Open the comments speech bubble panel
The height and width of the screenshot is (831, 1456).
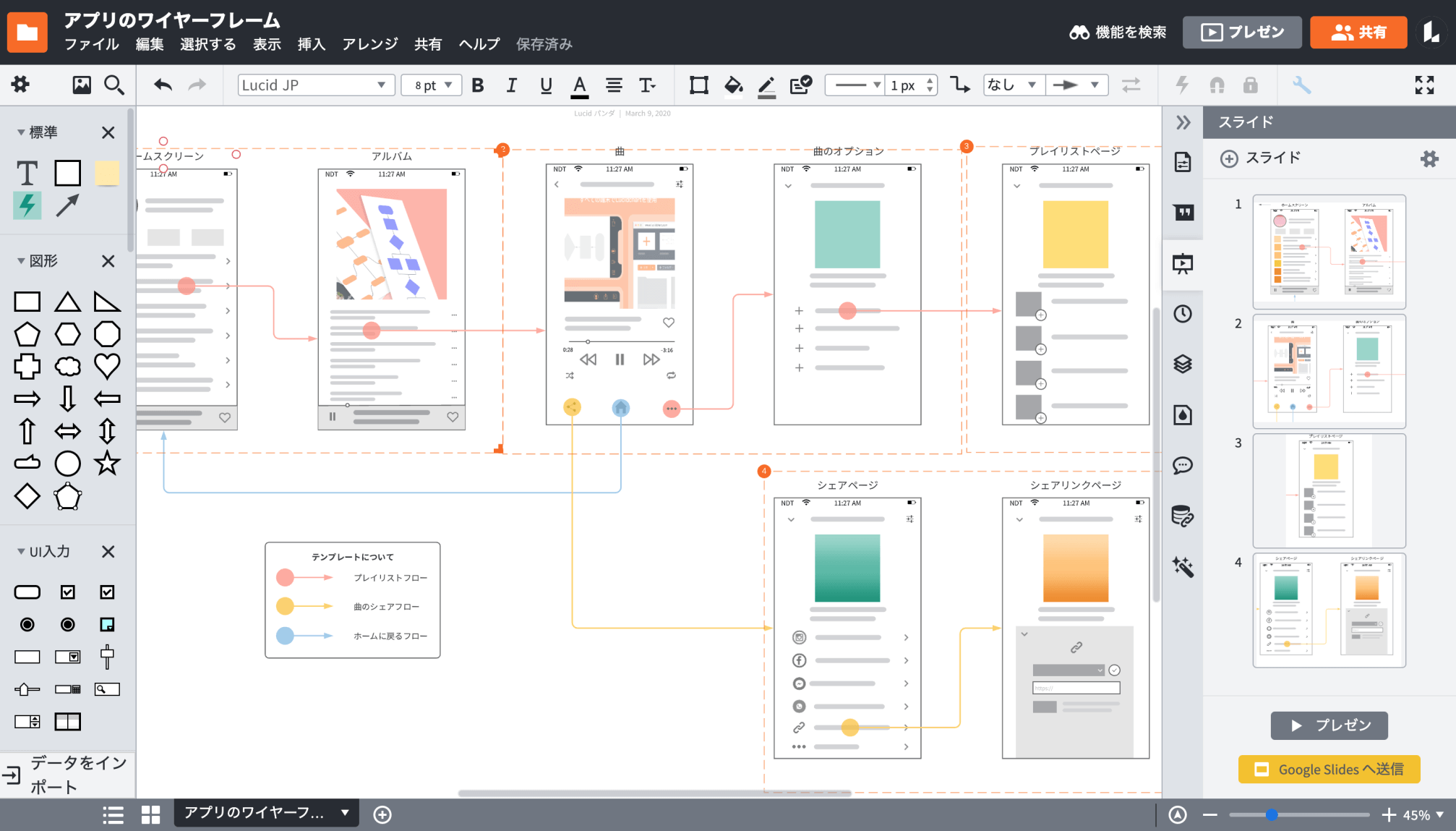[x=1183, y=465]
